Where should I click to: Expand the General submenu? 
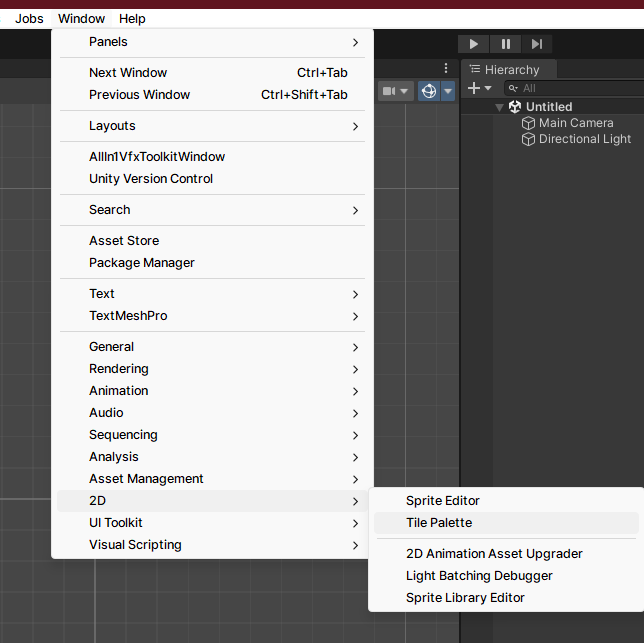point(212,347)
